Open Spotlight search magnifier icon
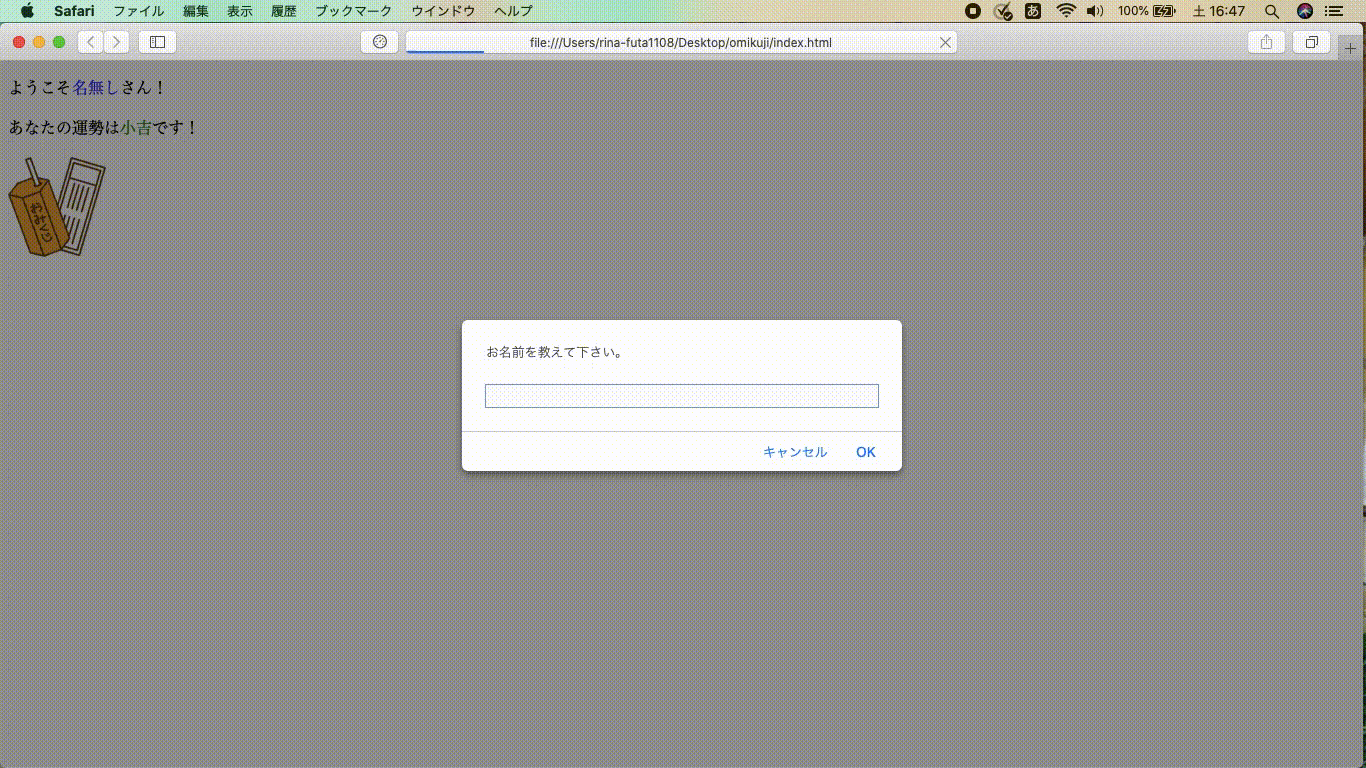 click(x=1272, y=11)
